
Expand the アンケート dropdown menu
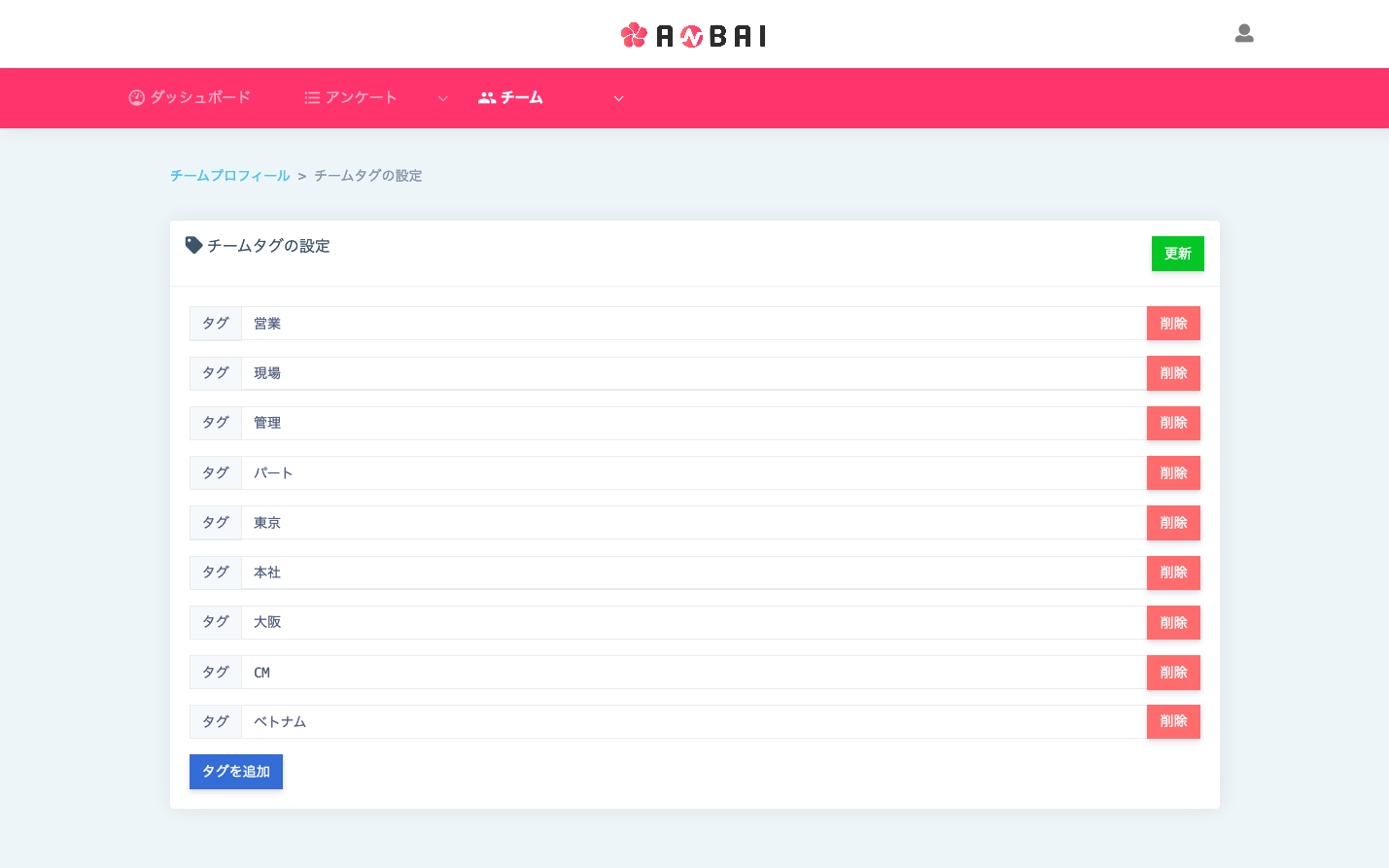pyautogui.click(x=443, y=98)
